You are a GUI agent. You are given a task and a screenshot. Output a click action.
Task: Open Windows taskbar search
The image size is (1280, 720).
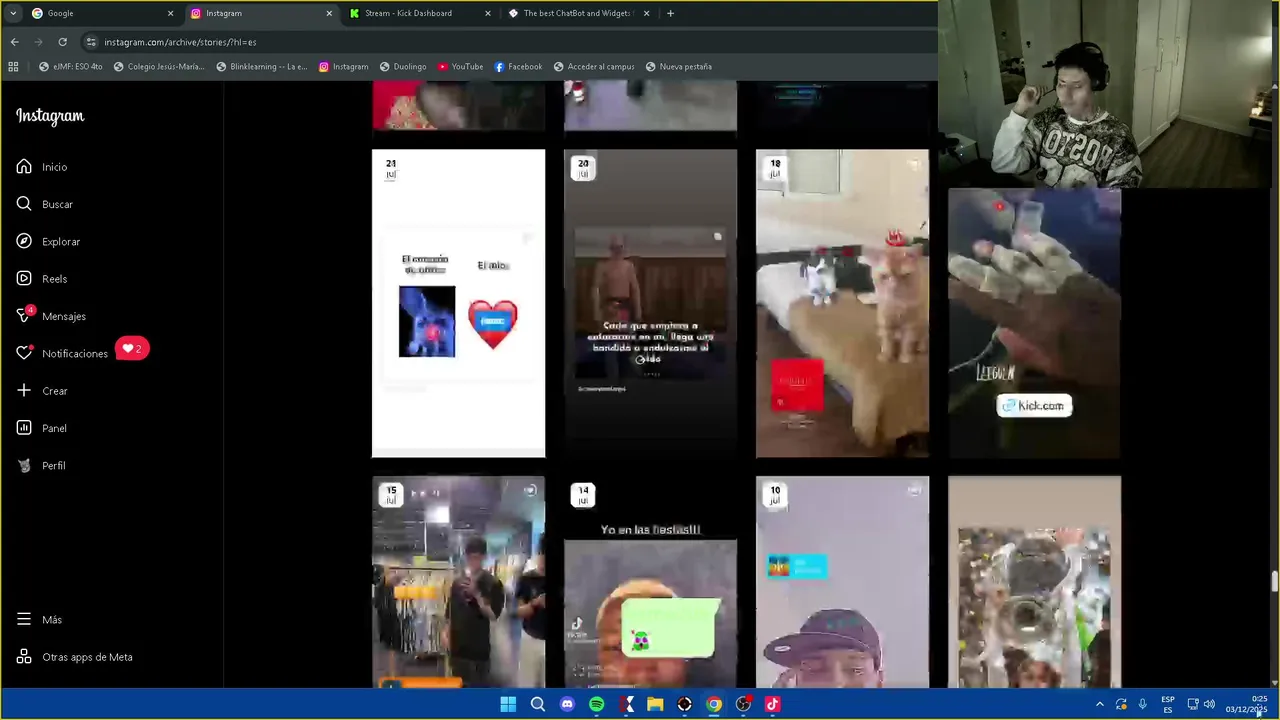pyautogui.click(x=538, y=704)
